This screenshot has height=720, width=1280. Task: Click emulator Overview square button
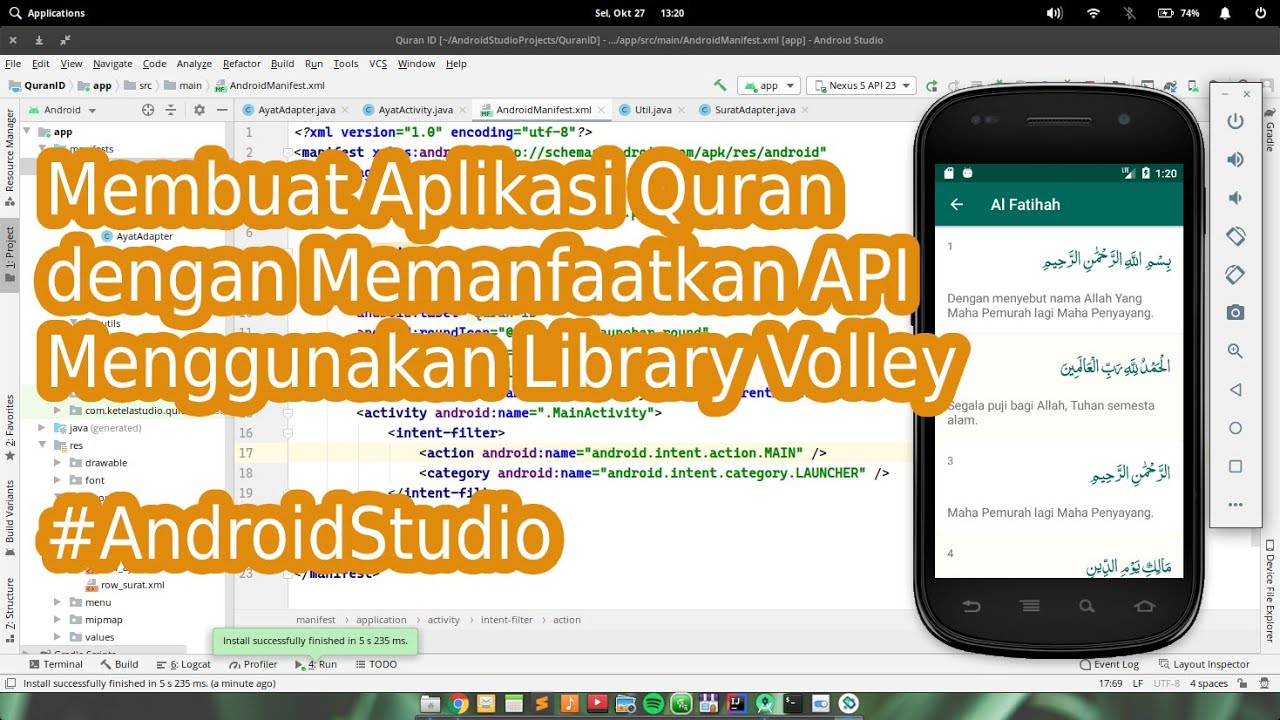click(x=1235, y=466)
